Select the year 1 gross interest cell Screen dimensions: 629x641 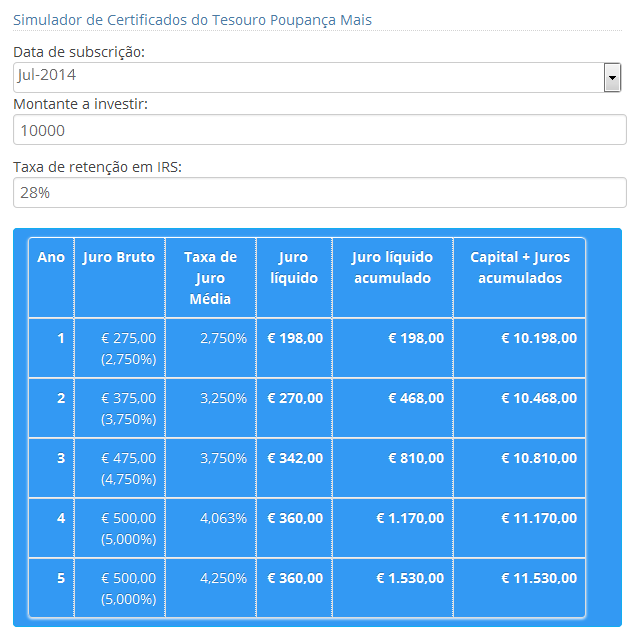click(129, 348)
